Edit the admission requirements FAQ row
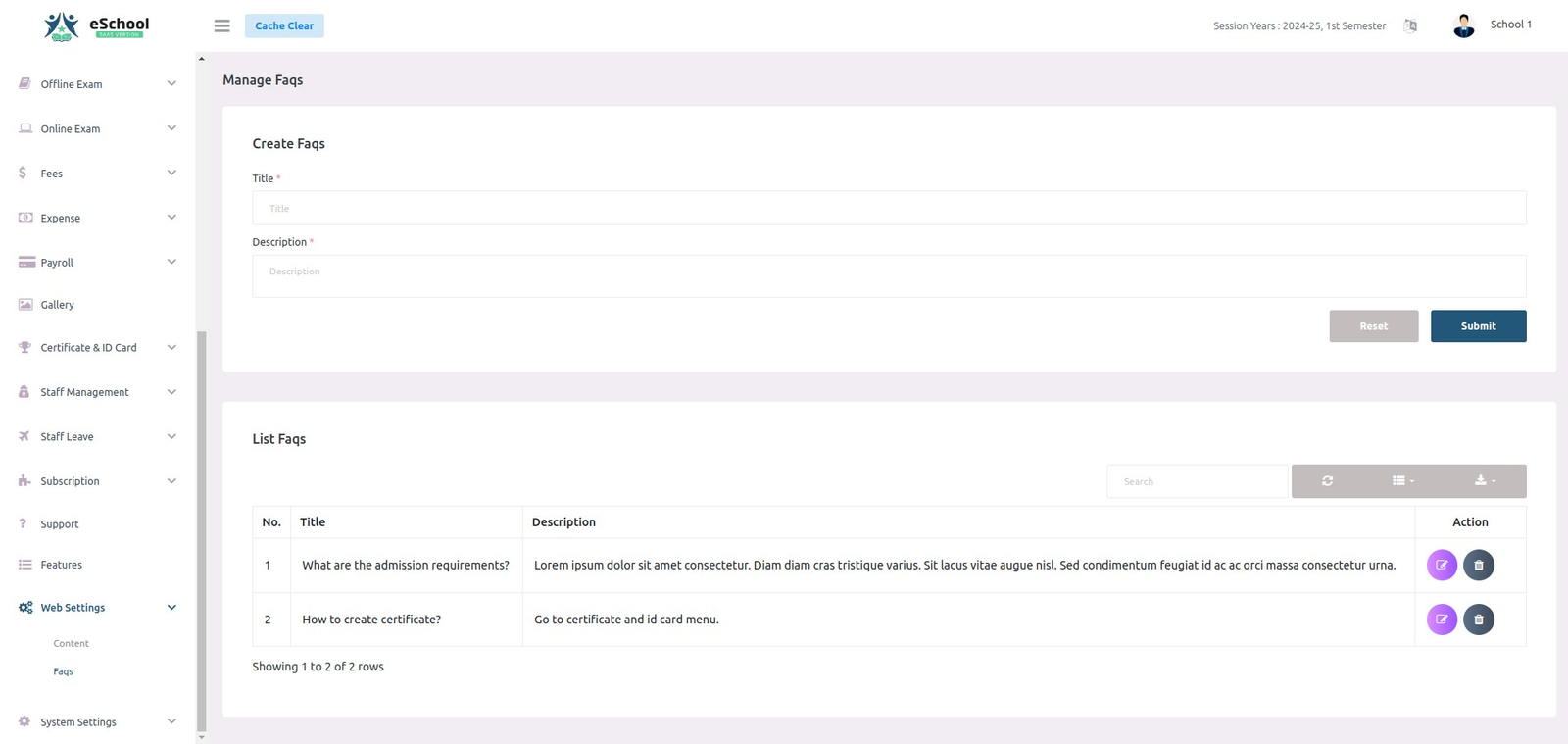Screen dimensions: 1568x744 point(1442,566)
